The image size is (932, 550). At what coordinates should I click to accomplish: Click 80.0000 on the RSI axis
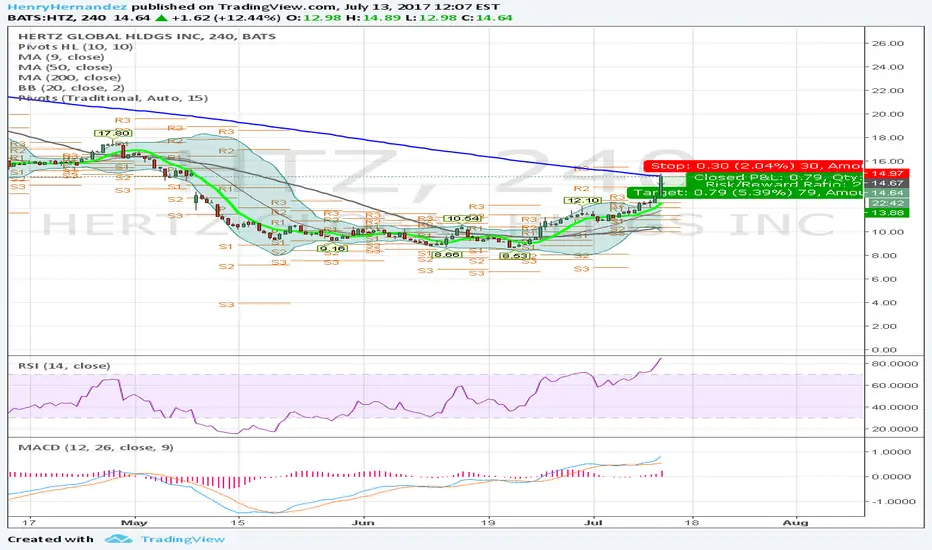895,363
